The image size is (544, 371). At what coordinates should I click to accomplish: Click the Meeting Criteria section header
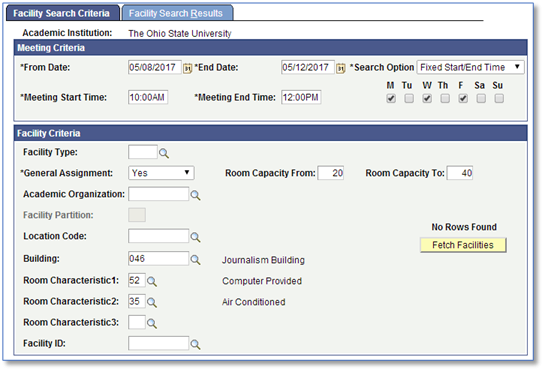[271, 48]
